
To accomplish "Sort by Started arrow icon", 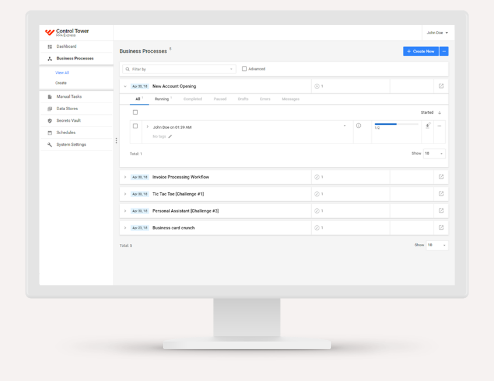I will click(x=439, y=113).
